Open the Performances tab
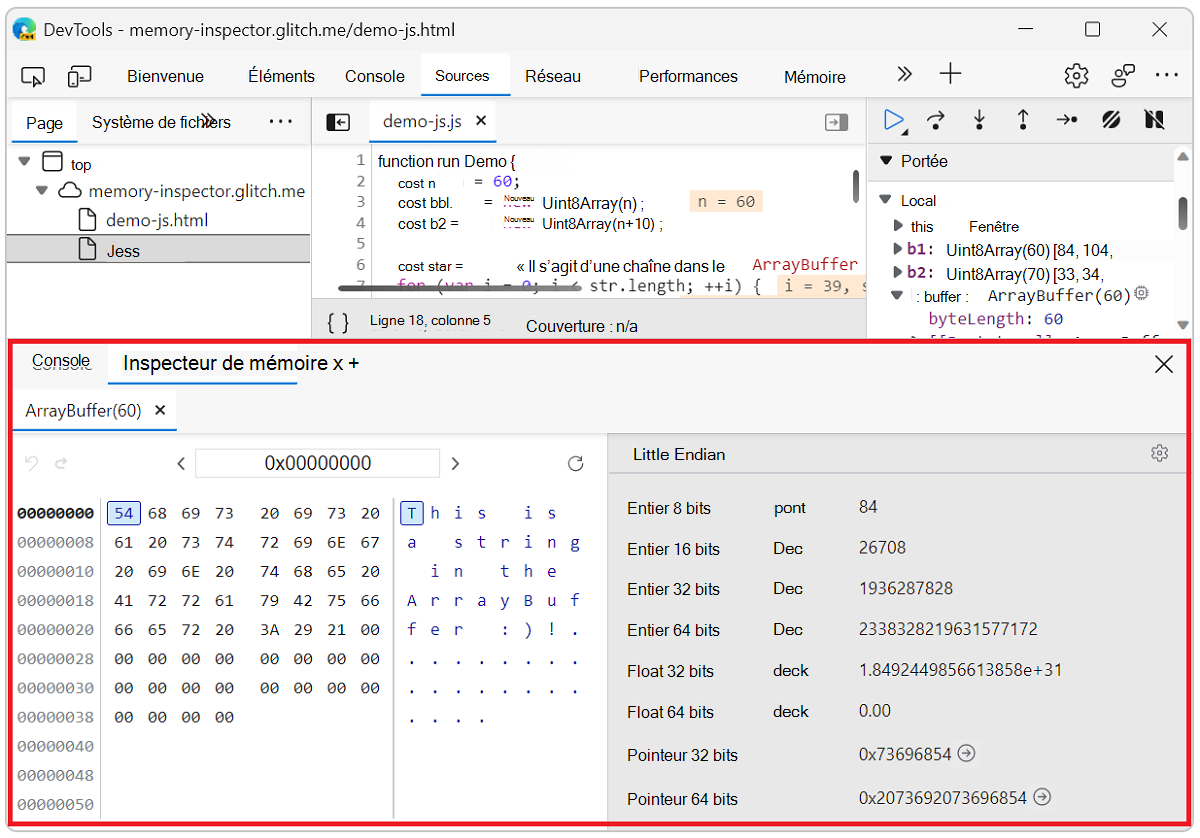Image resolution: width=1200 pixels, height=838 pixels. click(x=688, y=76)
